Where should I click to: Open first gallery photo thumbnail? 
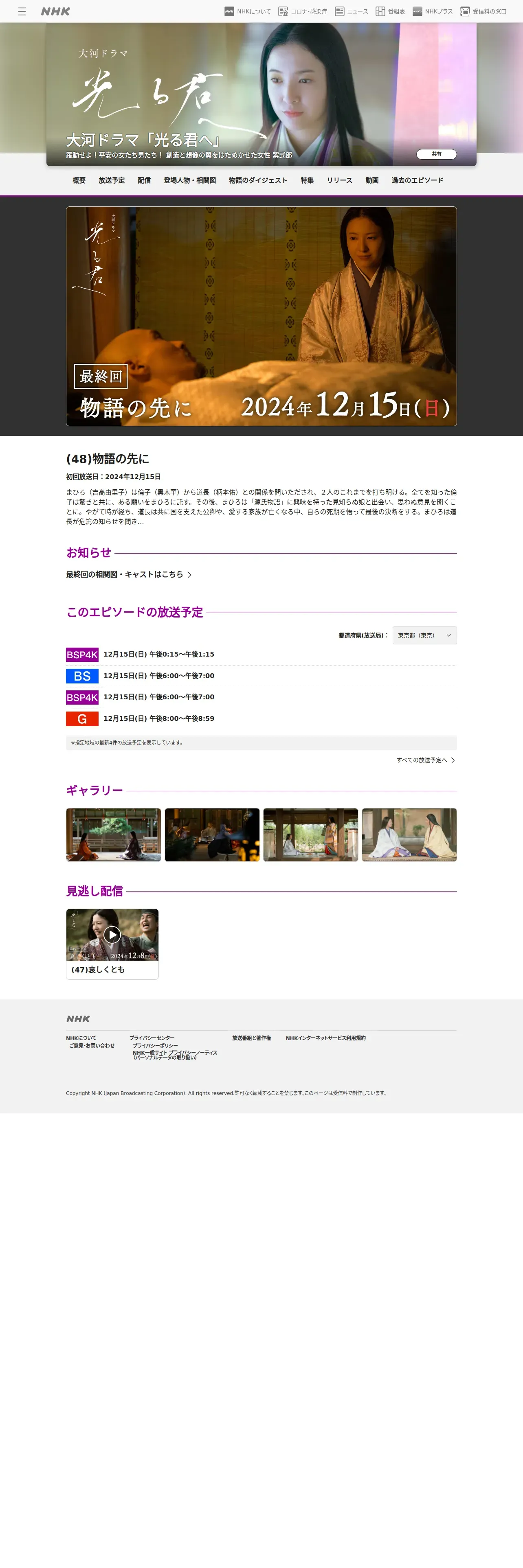click(x=114, y=835)
